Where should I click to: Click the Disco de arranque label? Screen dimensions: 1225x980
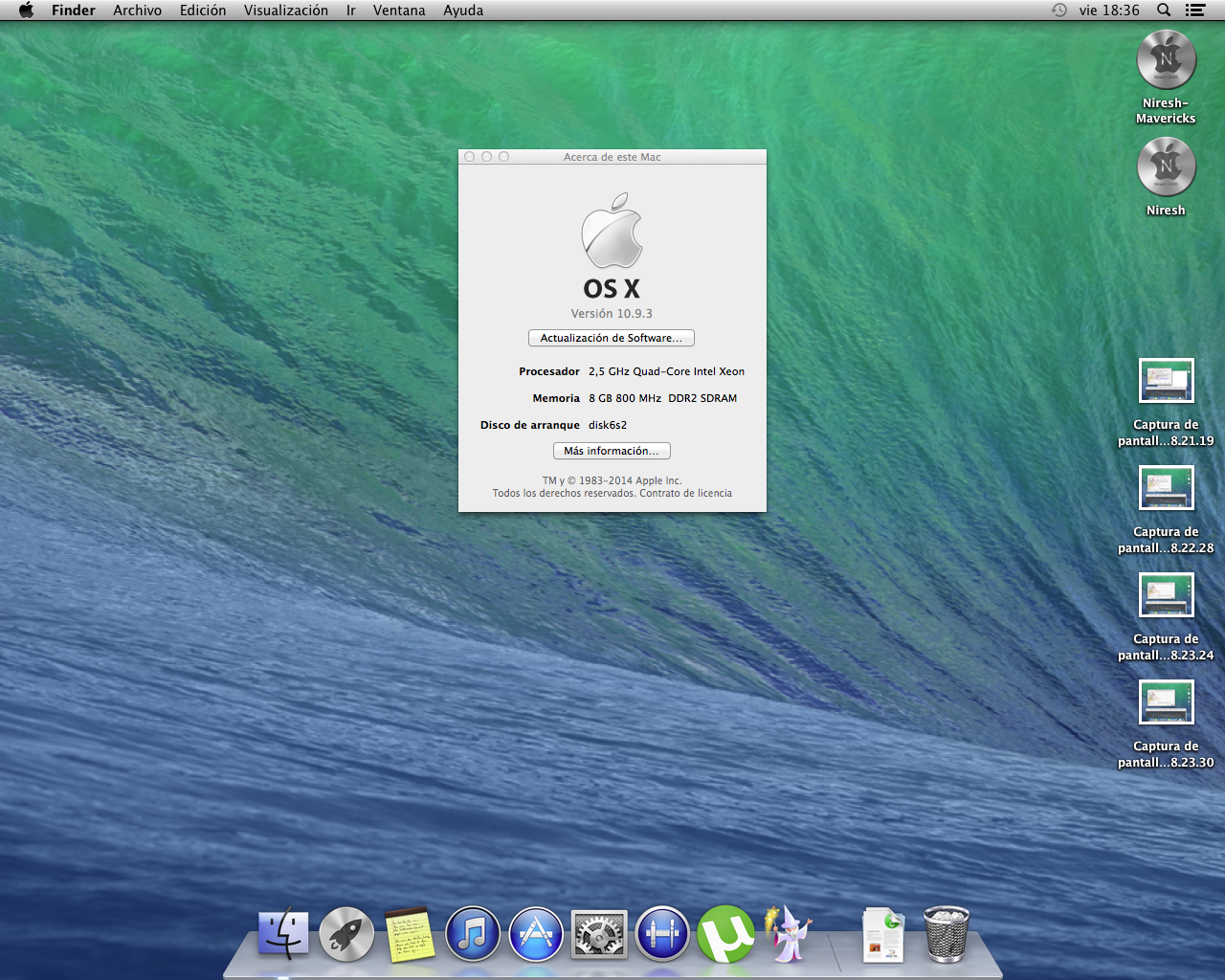[x=530, y=425]
